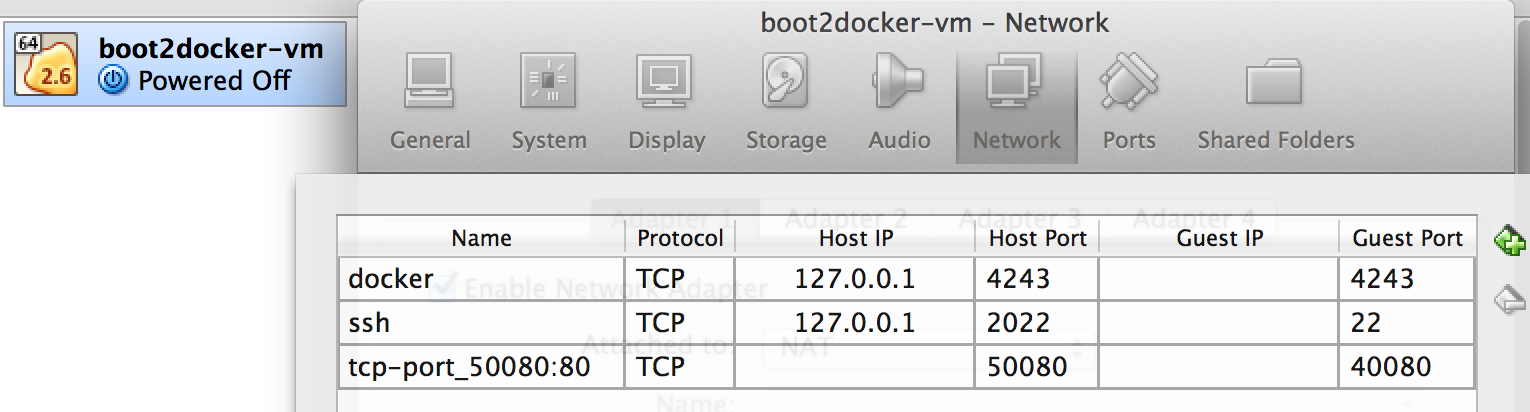
Task: Click the empty Guest IP cell for ssh
Action: (1219, 323)
